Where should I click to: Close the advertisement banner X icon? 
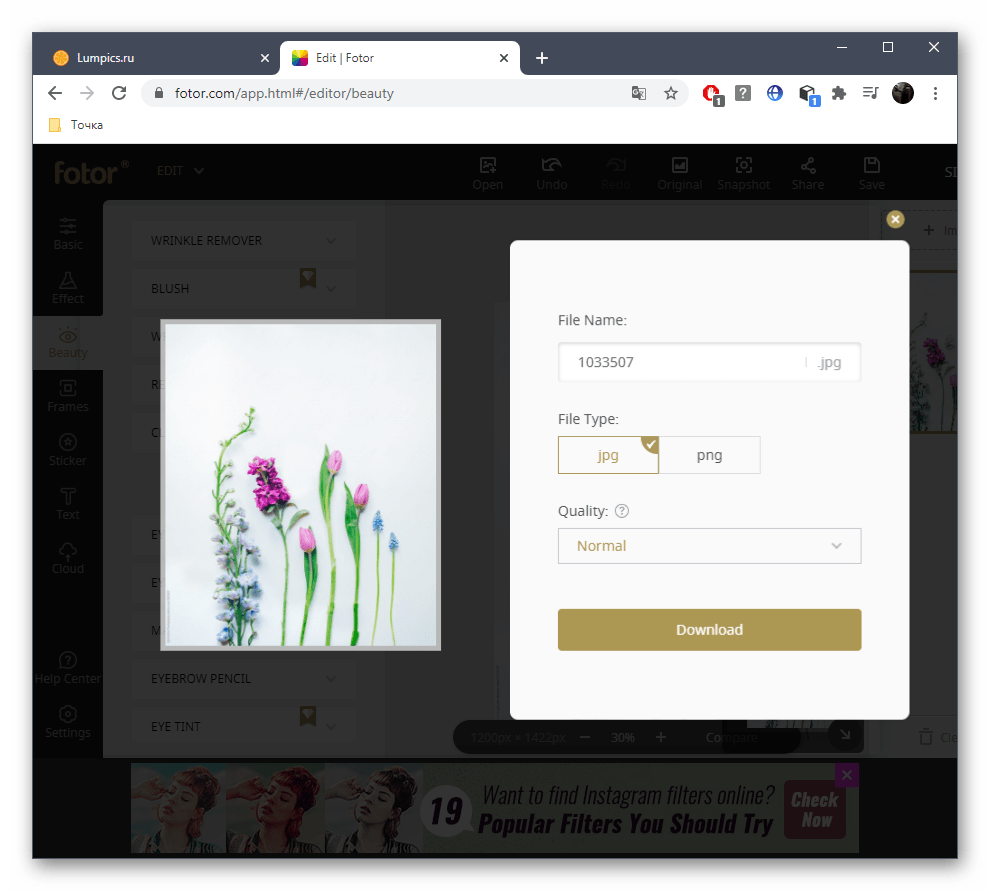coord(846,775)
